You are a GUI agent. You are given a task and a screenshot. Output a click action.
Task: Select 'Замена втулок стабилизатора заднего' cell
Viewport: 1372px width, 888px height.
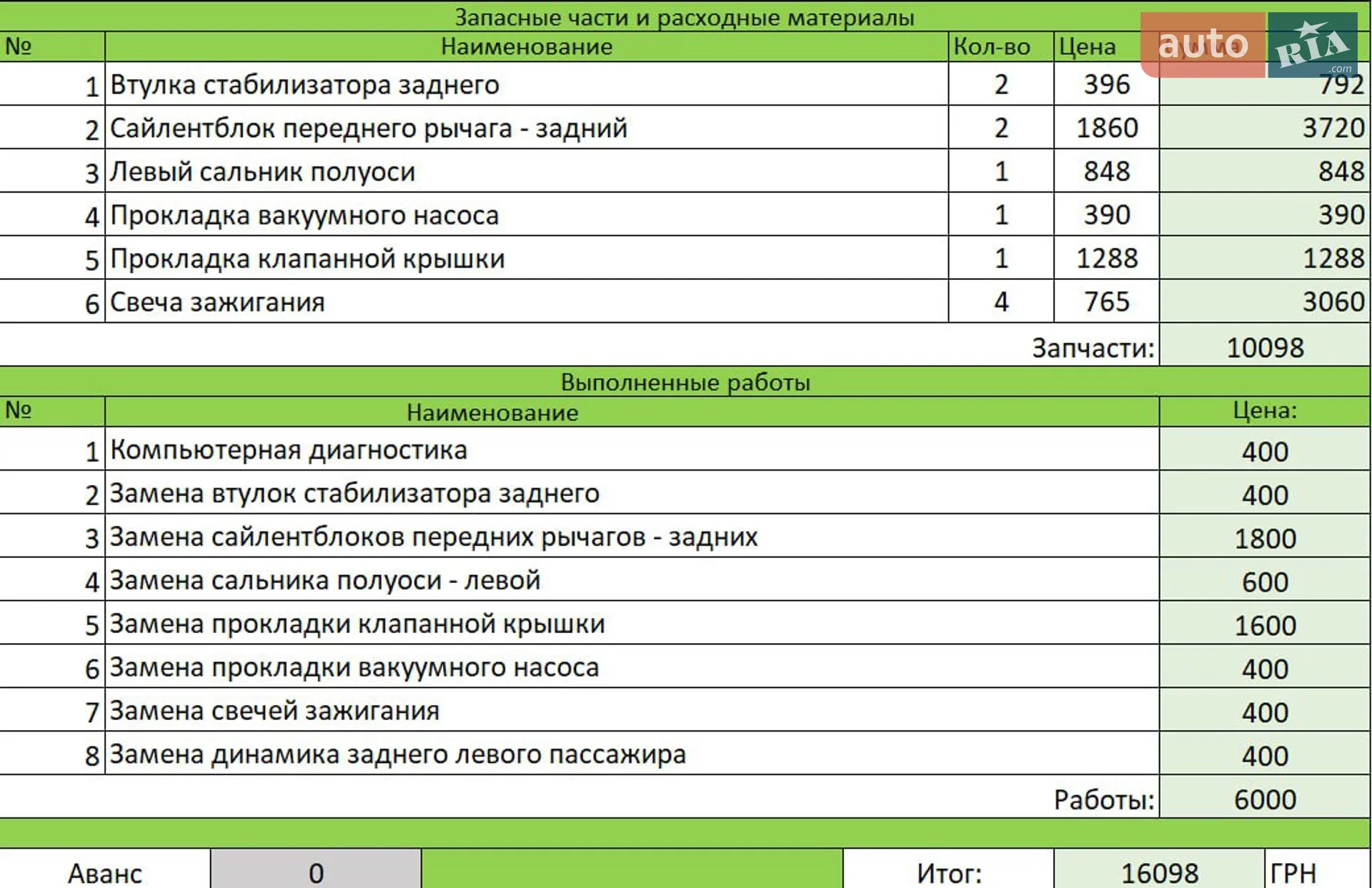(632, 494)
